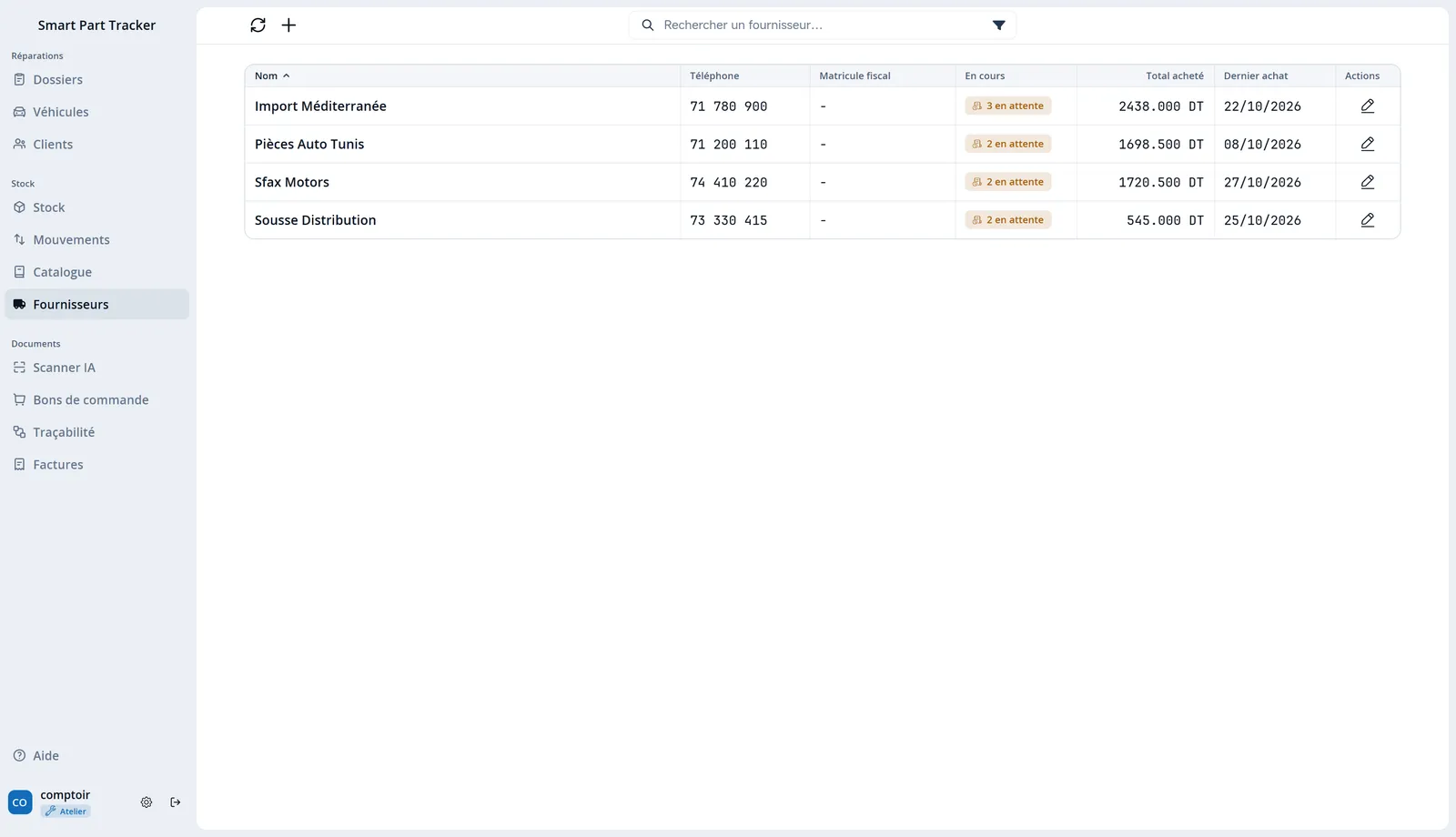1456x837 pixels.
Task: Open the search filter funnel
Action: tap(998, 25)
